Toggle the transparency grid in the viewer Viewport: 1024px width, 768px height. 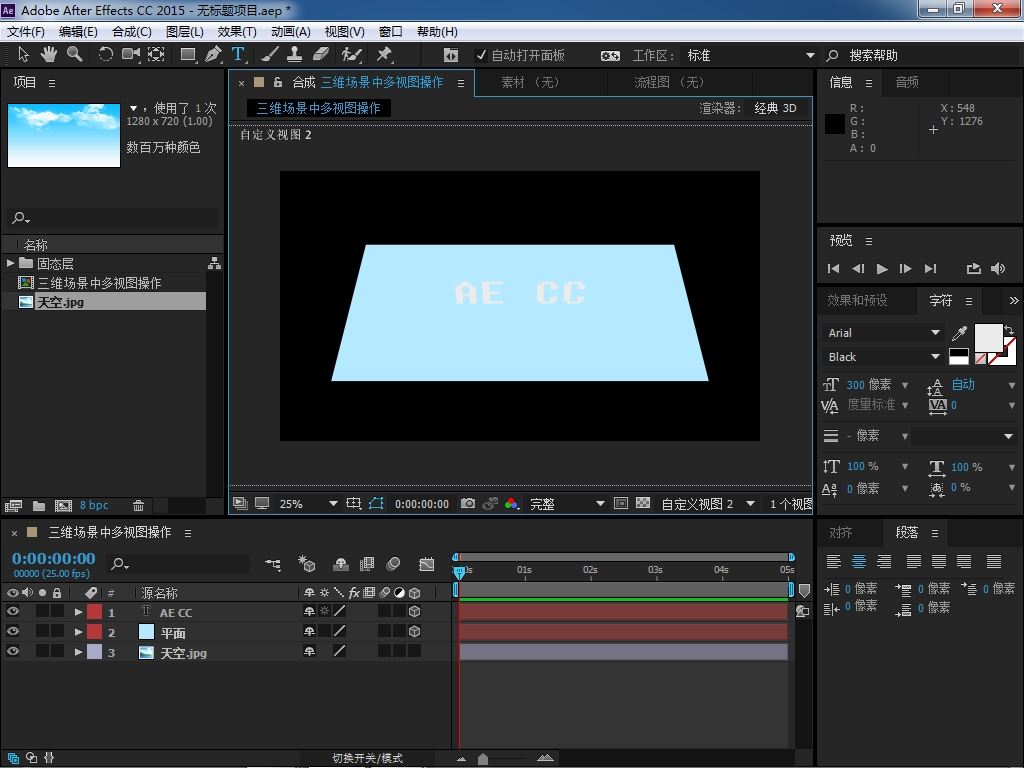point(643,504)
